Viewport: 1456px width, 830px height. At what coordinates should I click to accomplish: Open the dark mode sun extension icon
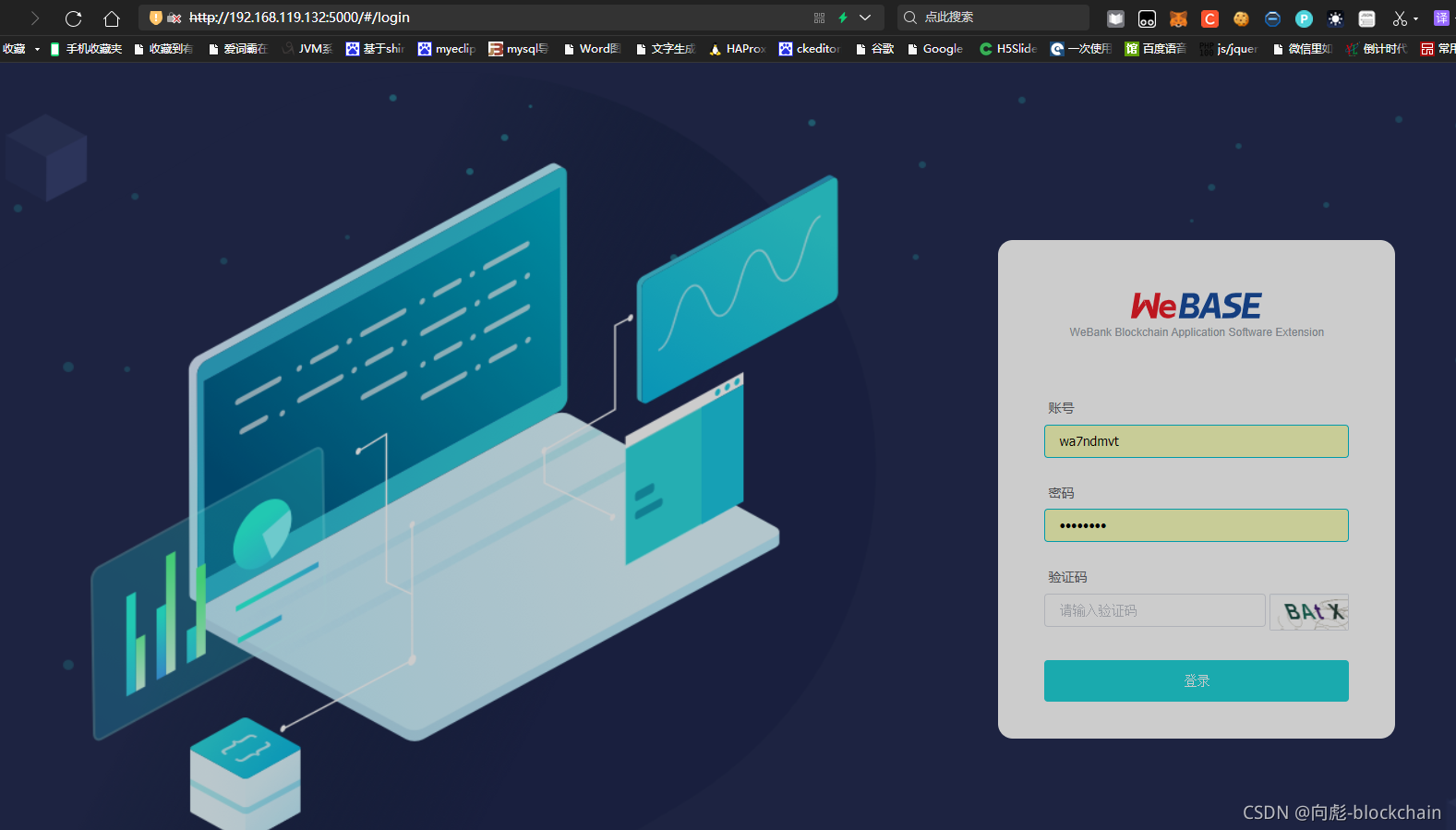coord(1335,18)
